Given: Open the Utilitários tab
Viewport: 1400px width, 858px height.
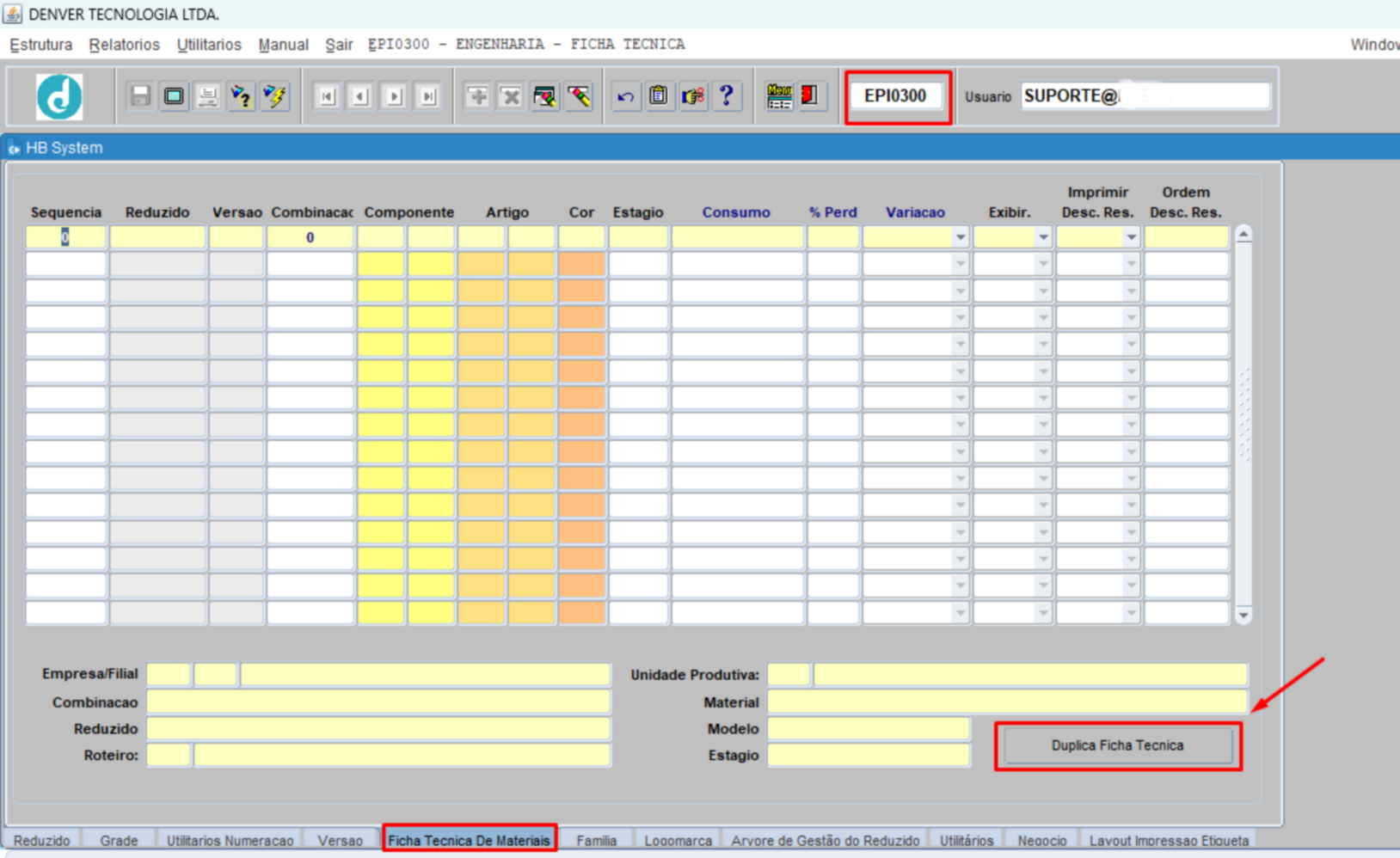Looking at the screenshot, I should pos(967,840).
